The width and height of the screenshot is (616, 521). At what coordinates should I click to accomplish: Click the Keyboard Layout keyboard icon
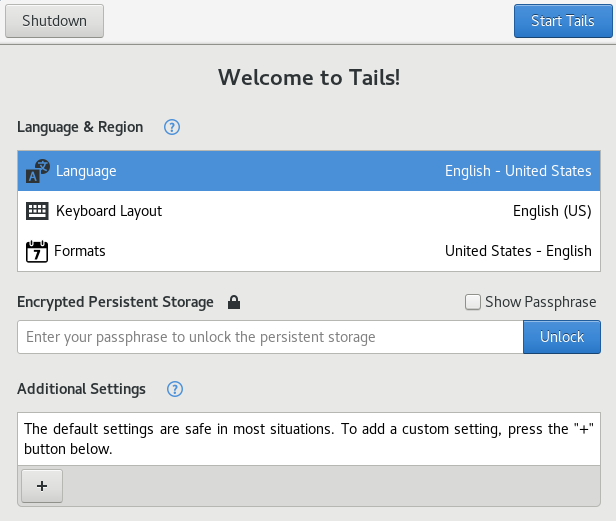pyautogui.click(x=37, y=211)
